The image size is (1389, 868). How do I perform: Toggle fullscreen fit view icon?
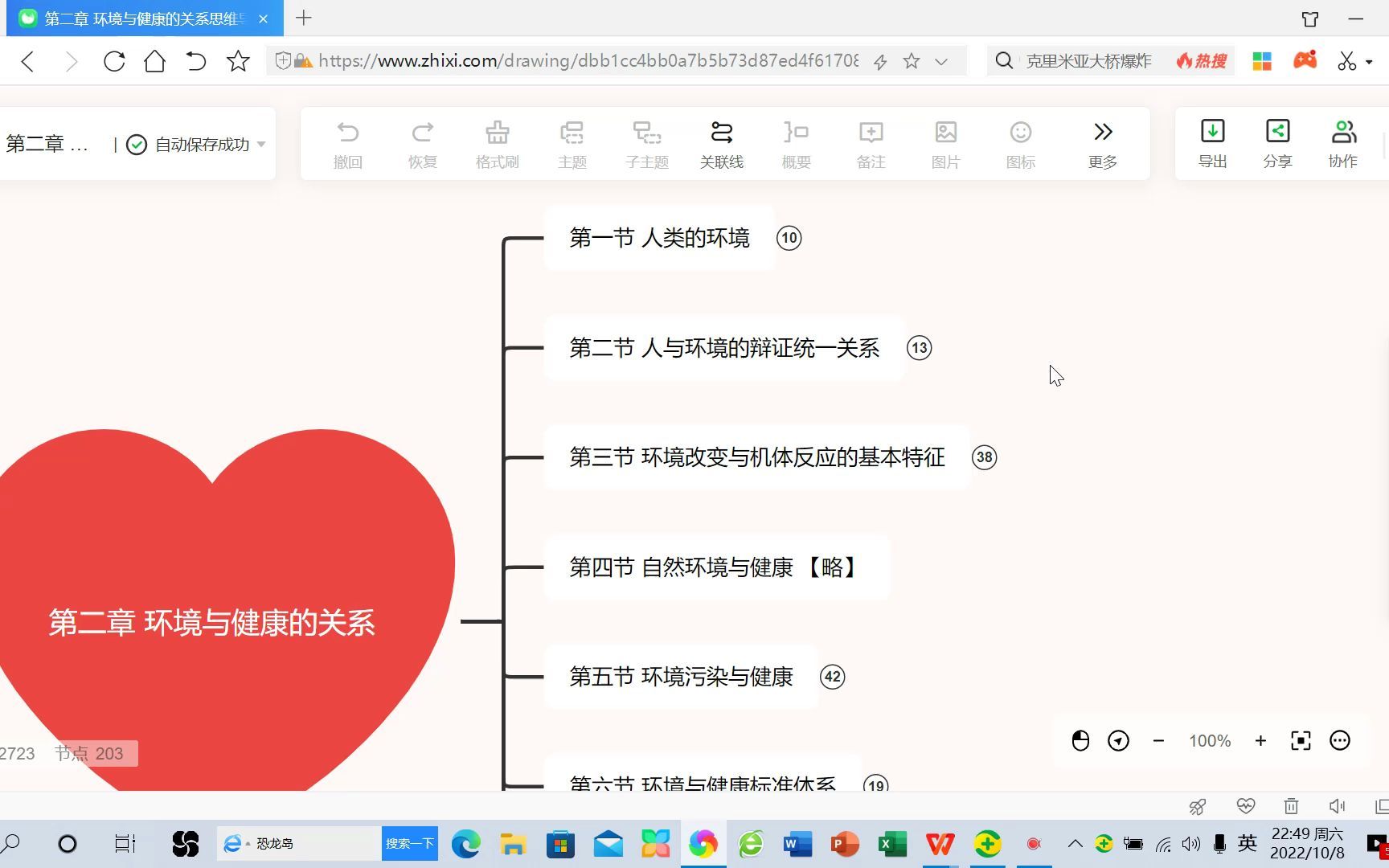point(1301,741)
